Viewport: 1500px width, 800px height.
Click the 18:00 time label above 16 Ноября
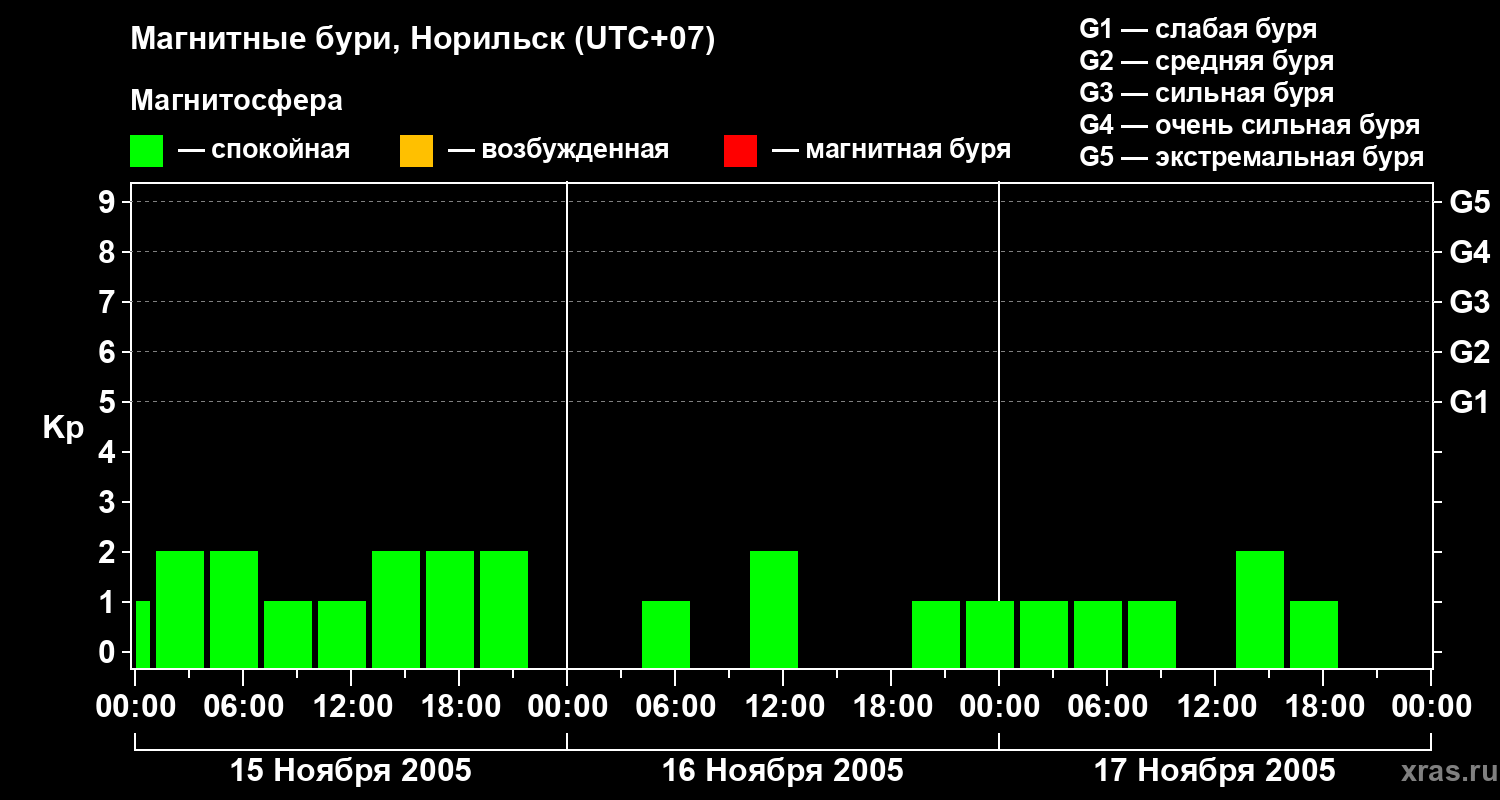[x=891, y=707]
